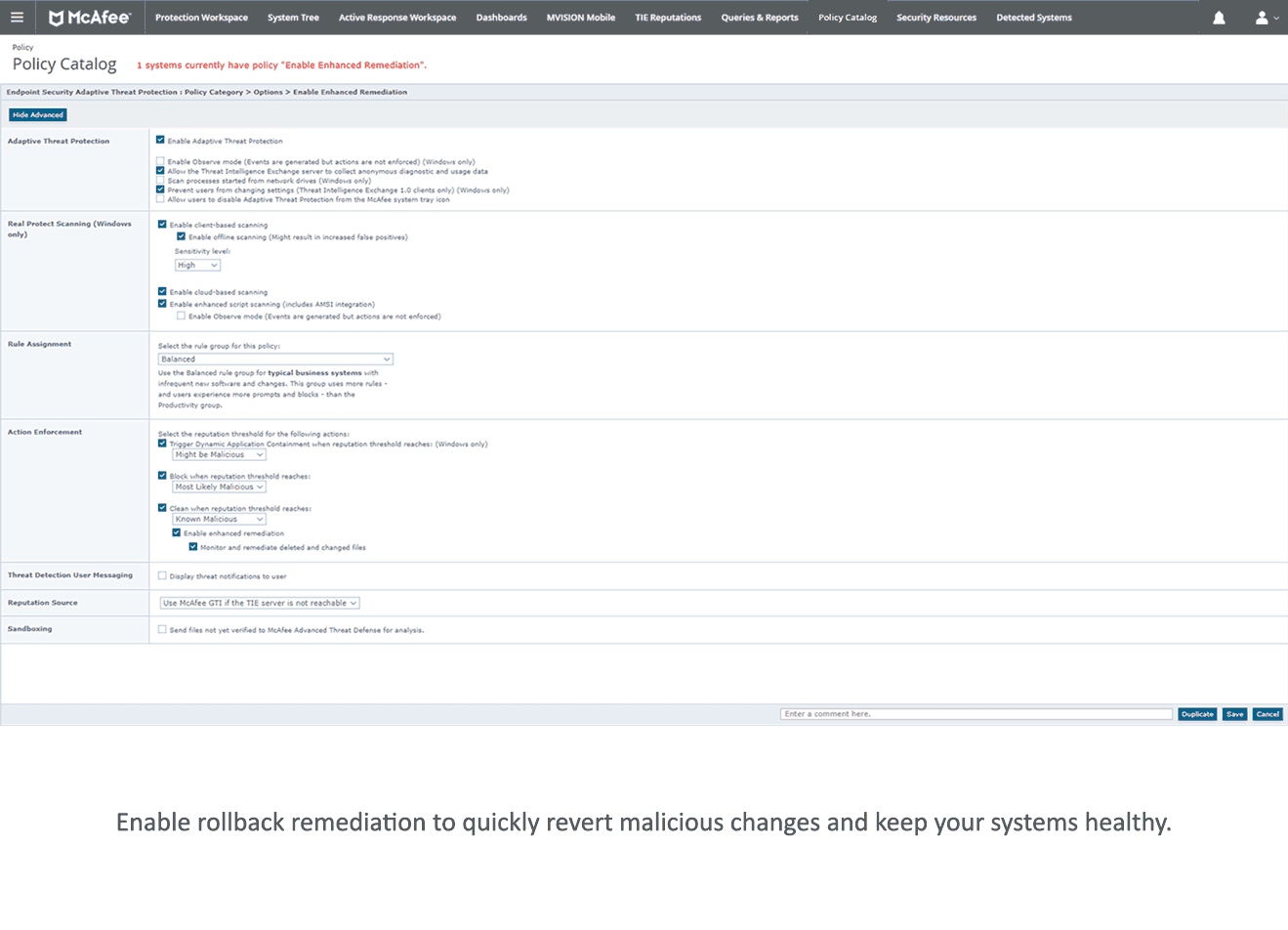Enable Observe mode under Adaptive Threat Protection
The height and width of the screenshot is (930, 1288).
coord(160,161)
